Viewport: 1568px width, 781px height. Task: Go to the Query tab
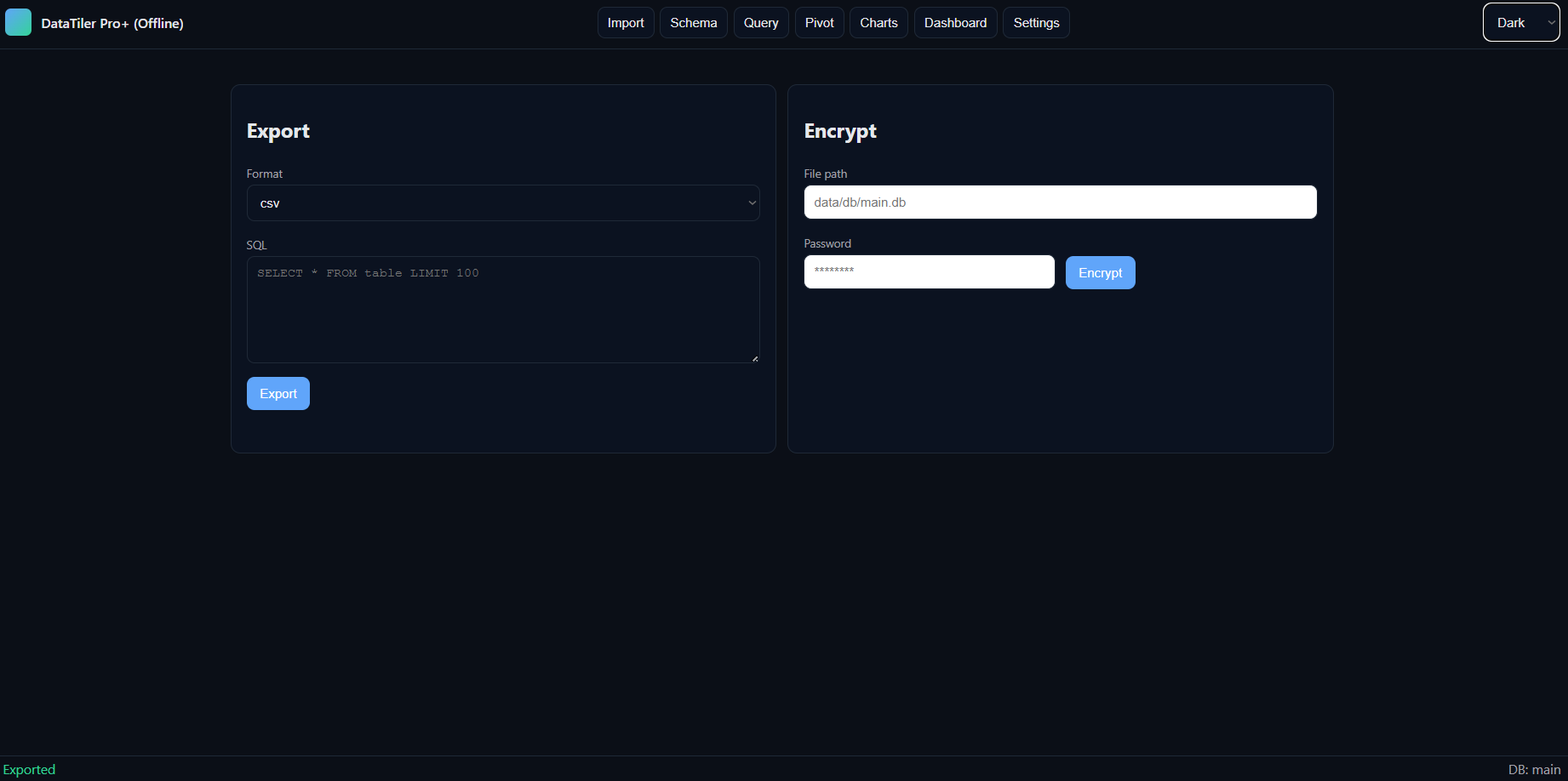761,23
